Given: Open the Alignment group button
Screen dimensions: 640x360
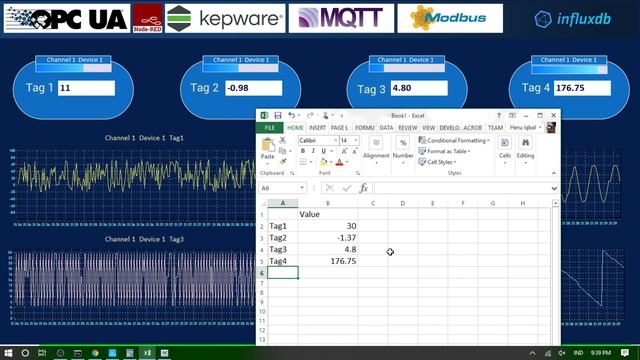Looking at the screenshot, I should coord(376,151).
